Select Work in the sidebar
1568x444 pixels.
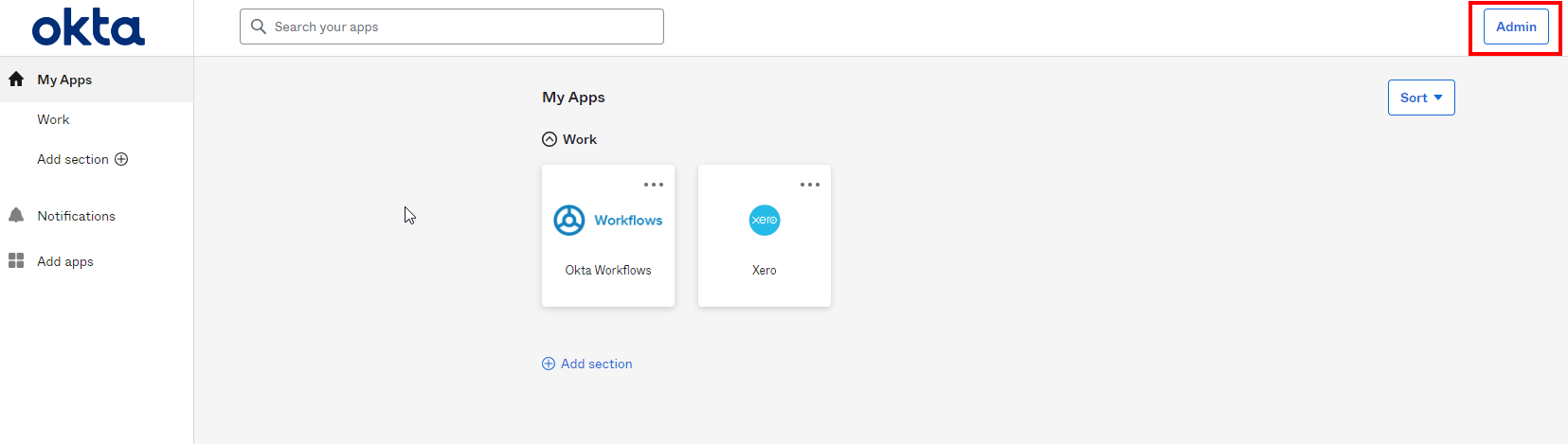[53, 119]
